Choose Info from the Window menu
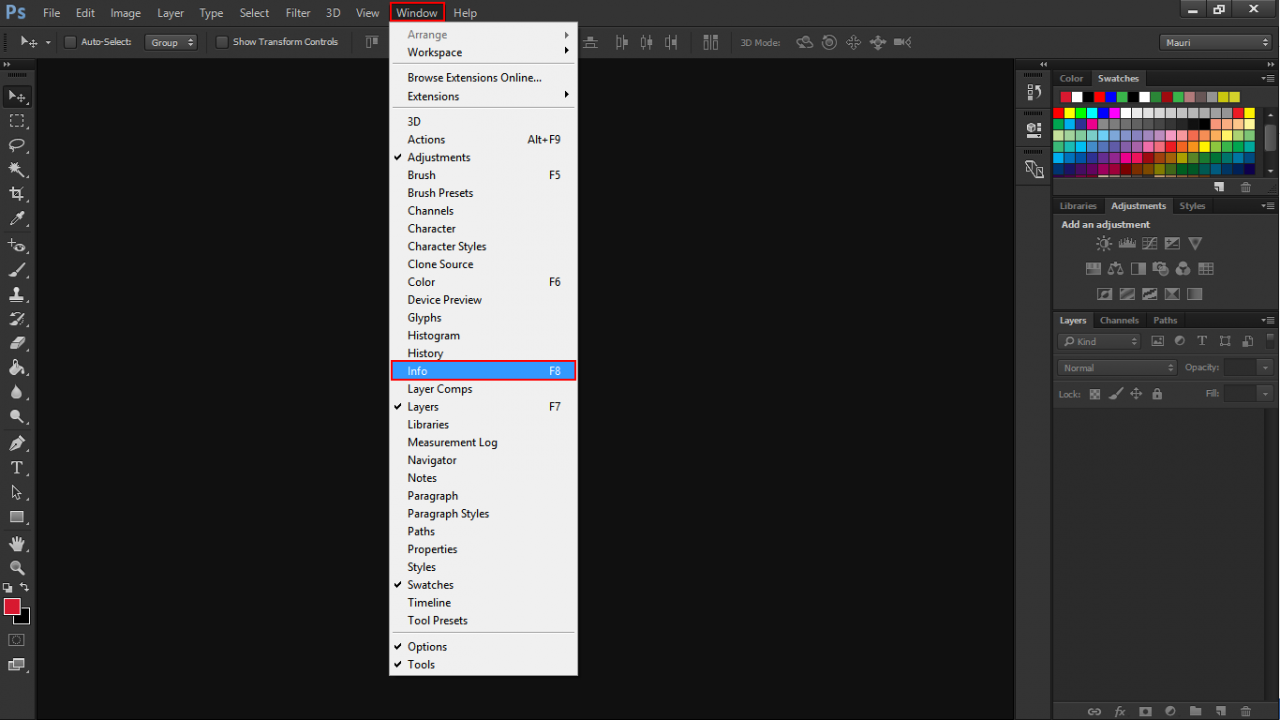 point(483,371)
